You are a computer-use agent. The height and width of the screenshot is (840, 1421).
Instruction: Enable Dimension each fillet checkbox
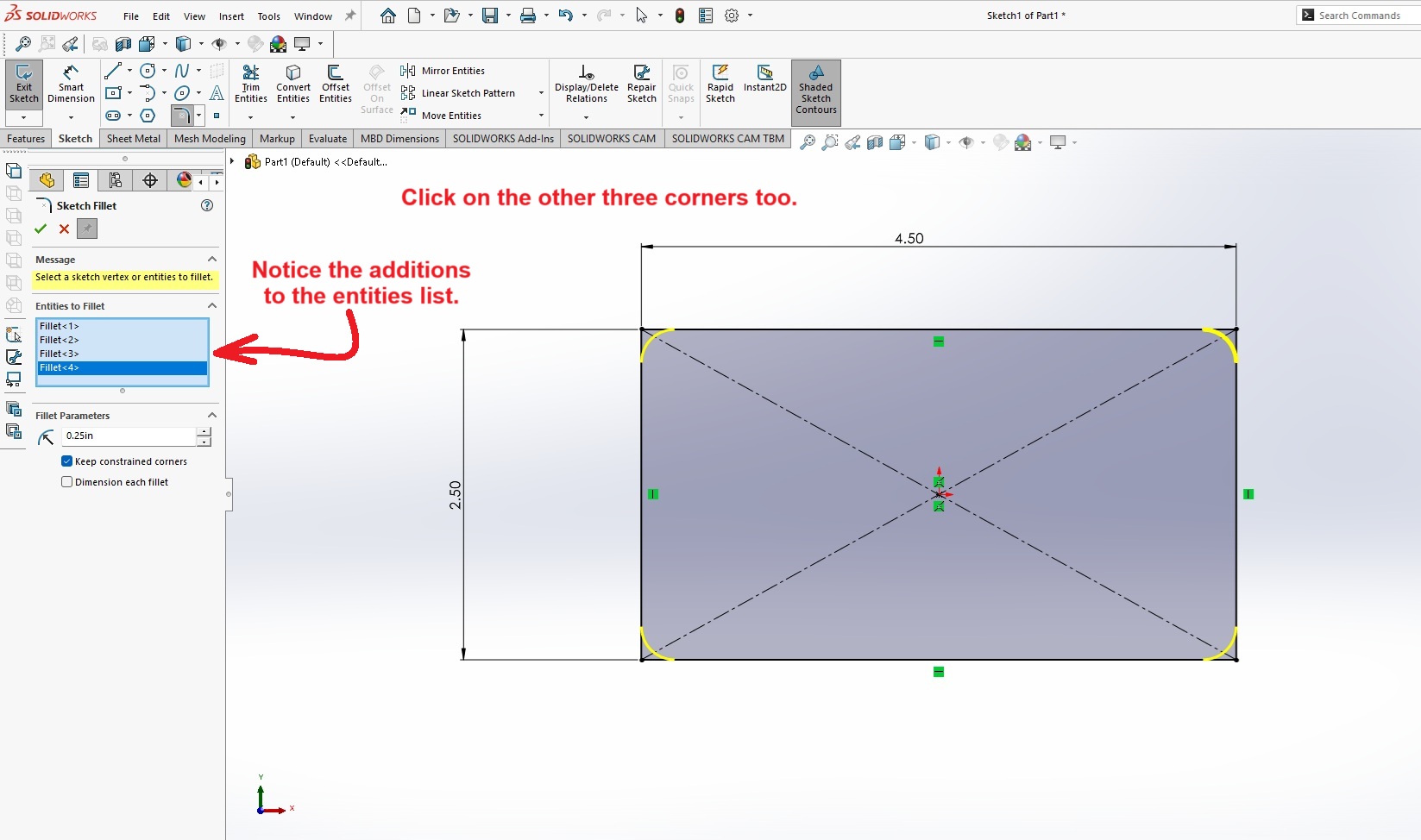point(67,482)
